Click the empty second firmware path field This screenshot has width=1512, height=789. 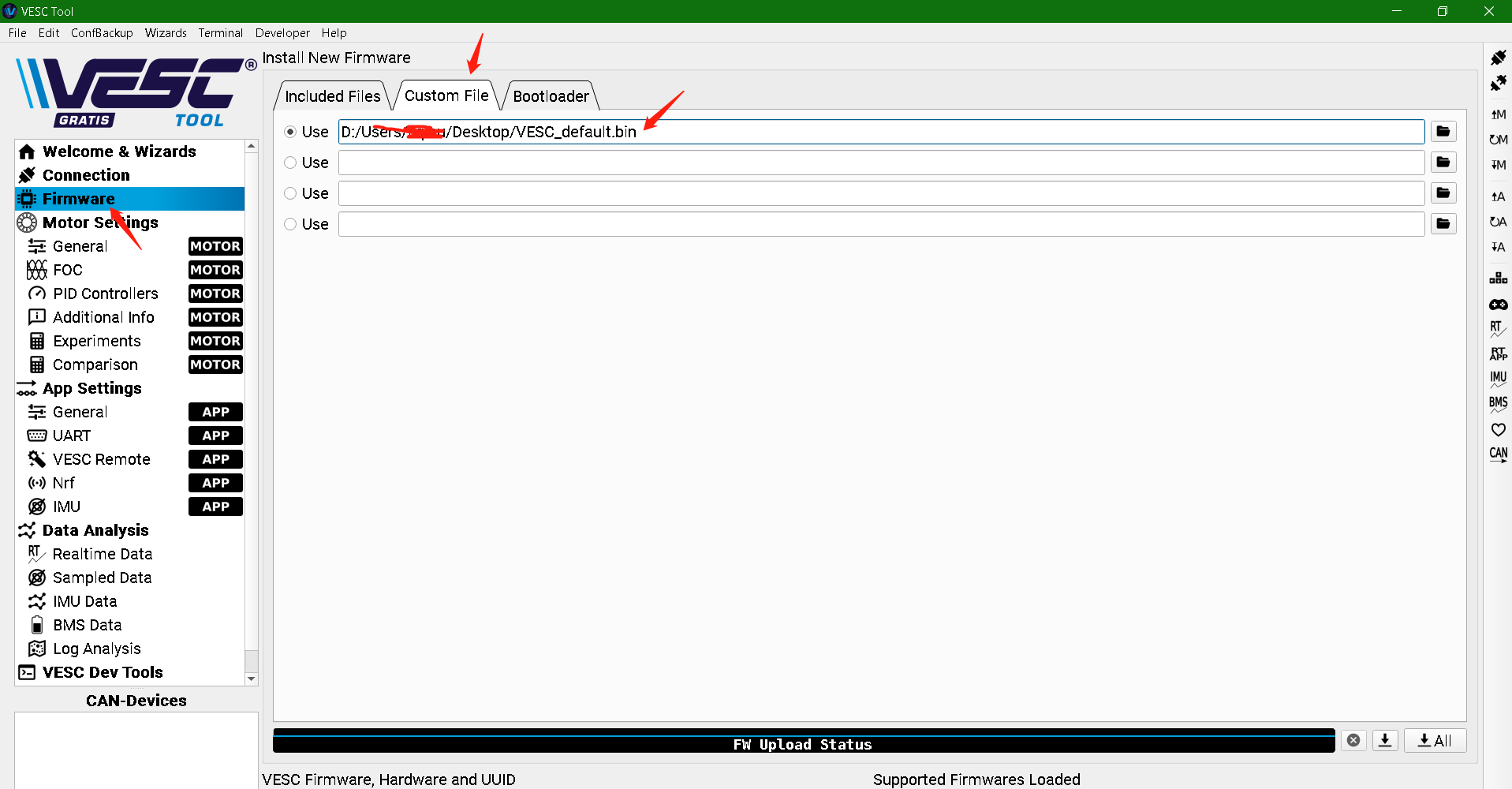881,163
